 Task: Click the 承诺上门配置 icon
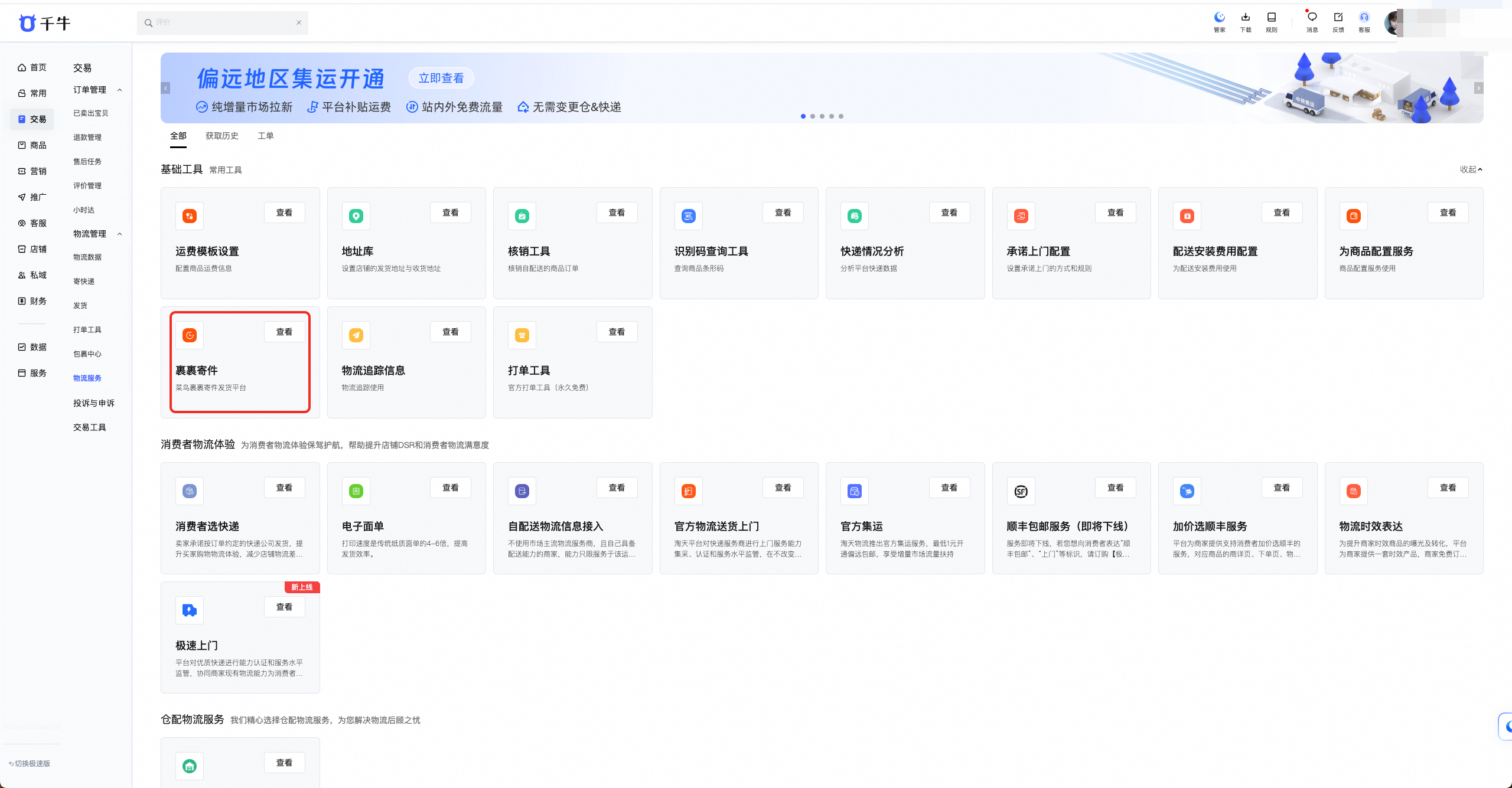[x=1021, y=216]
